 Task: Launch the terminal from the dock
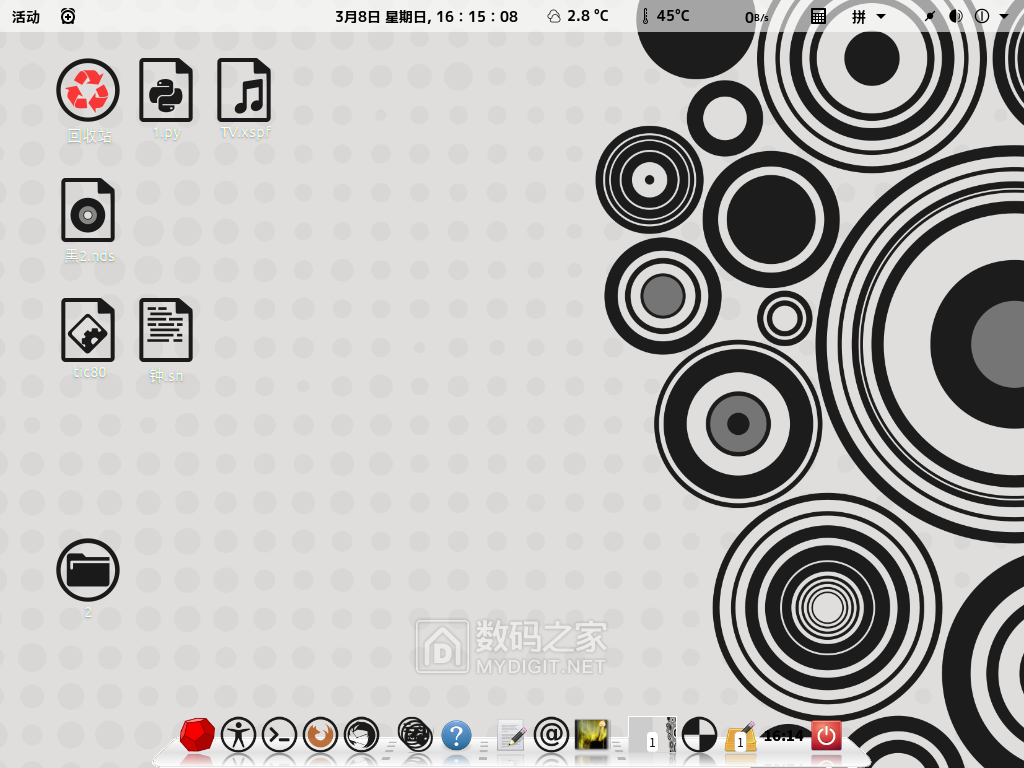[279, 735]
